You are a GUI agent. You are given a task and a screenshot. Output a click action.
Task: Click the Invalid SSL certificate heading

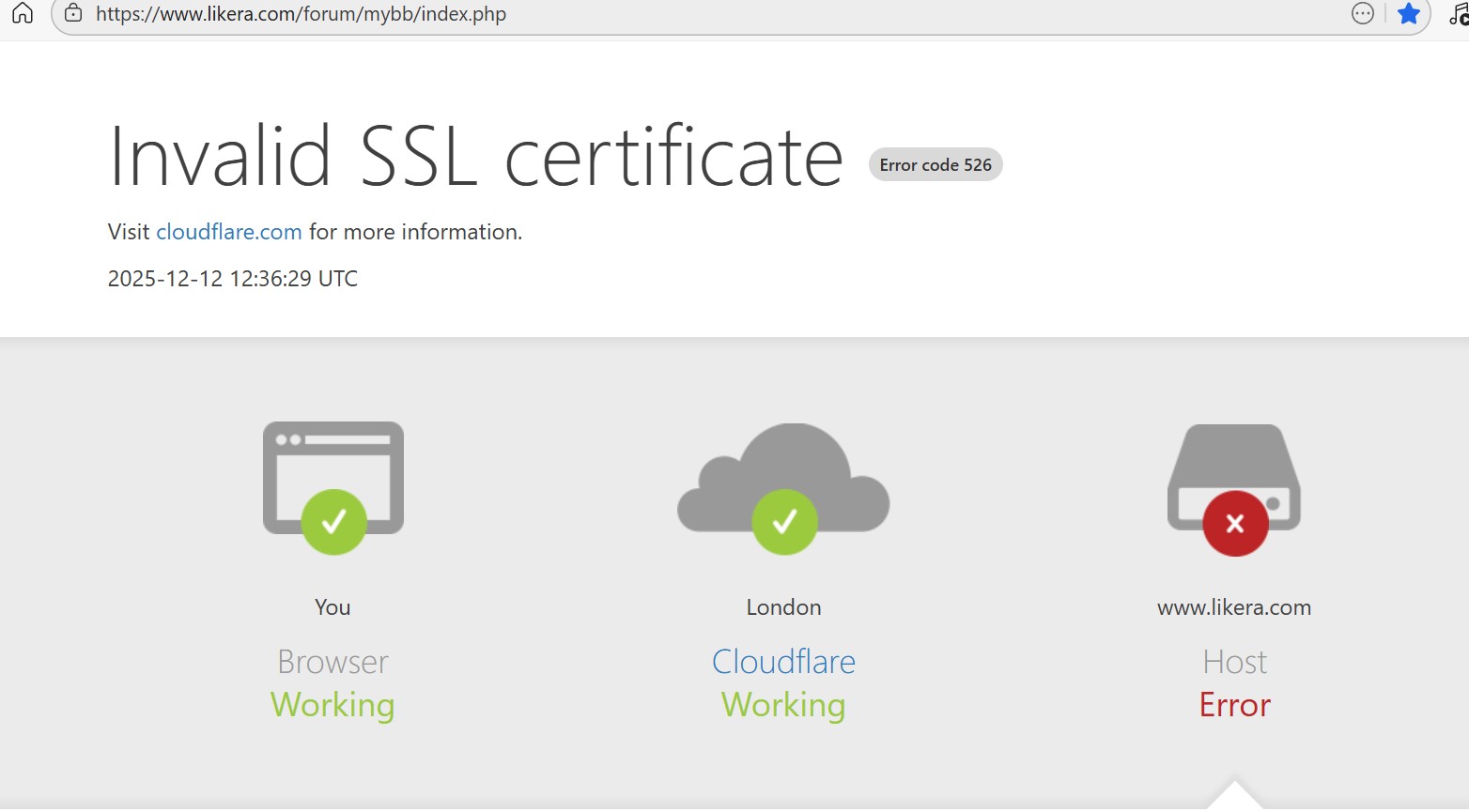[476, 158]
